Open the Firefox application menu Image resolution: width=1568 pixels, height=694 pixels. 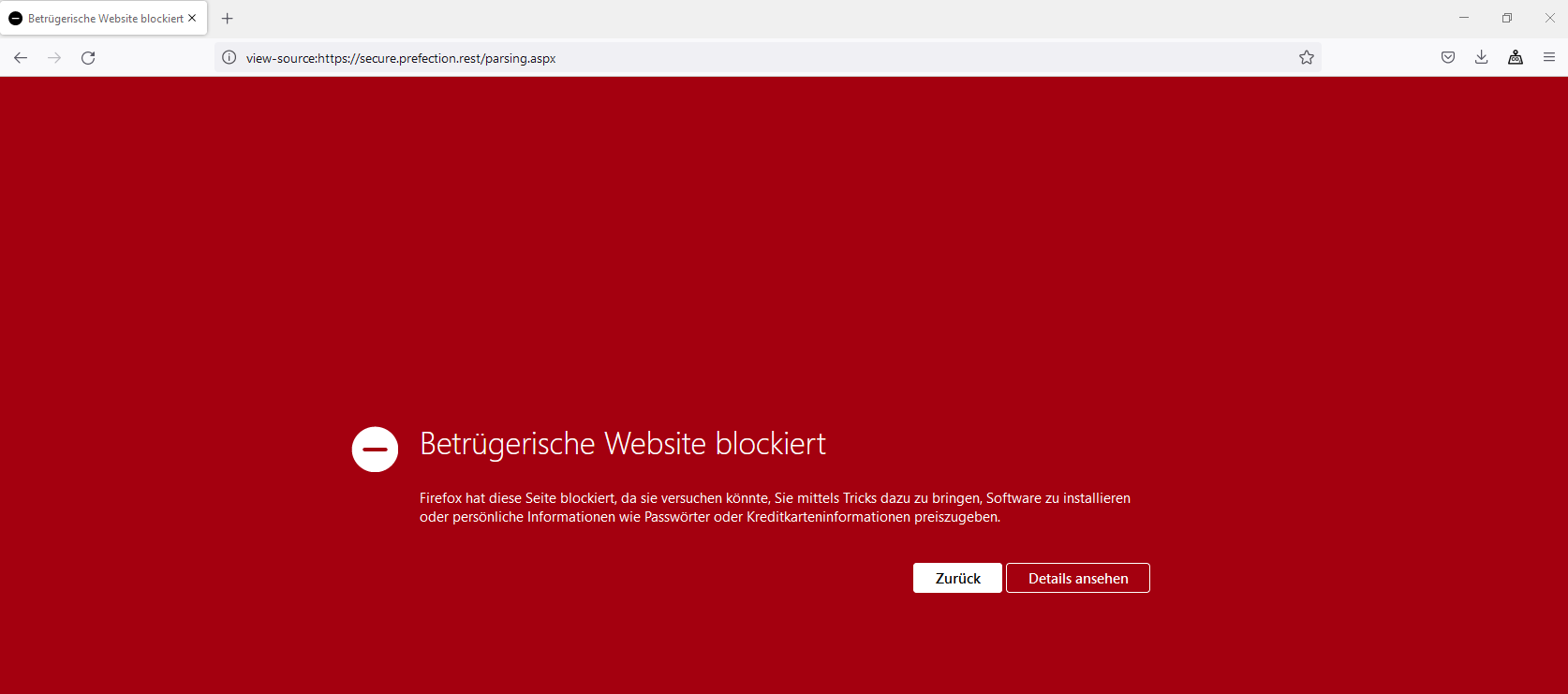[x=1549, y=58]
